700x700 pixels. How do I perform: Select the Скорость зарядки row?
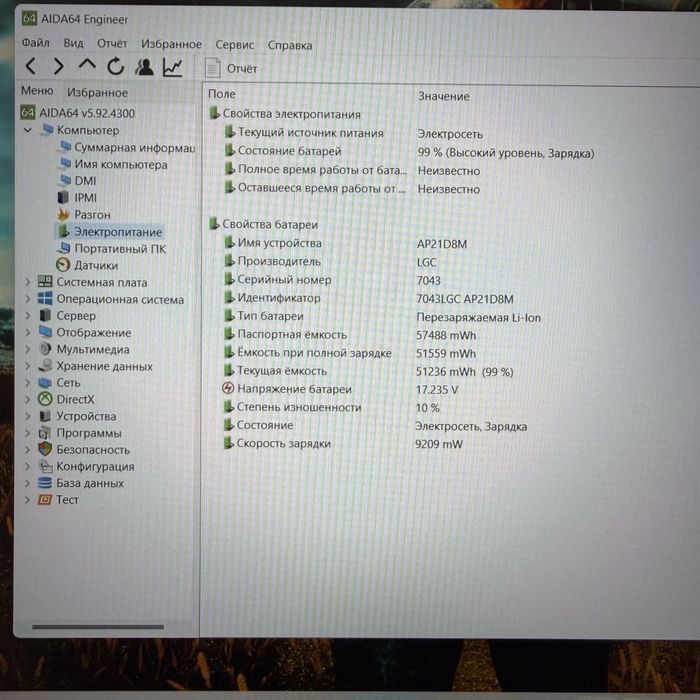(342, 443)
